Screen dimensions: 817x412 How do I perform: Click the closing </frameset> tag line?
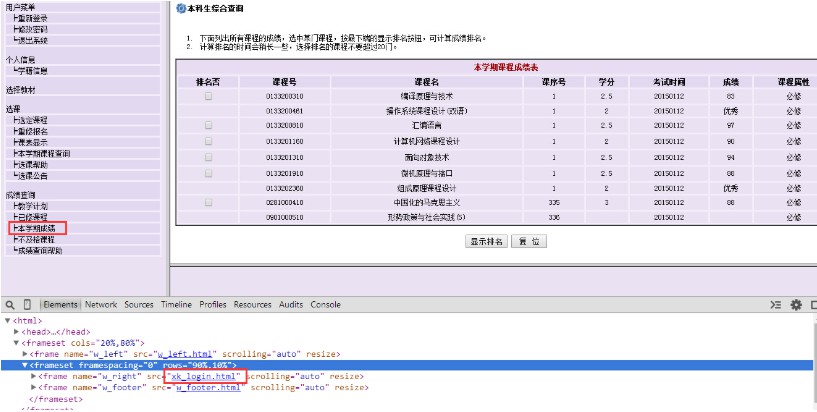(55, 399)
